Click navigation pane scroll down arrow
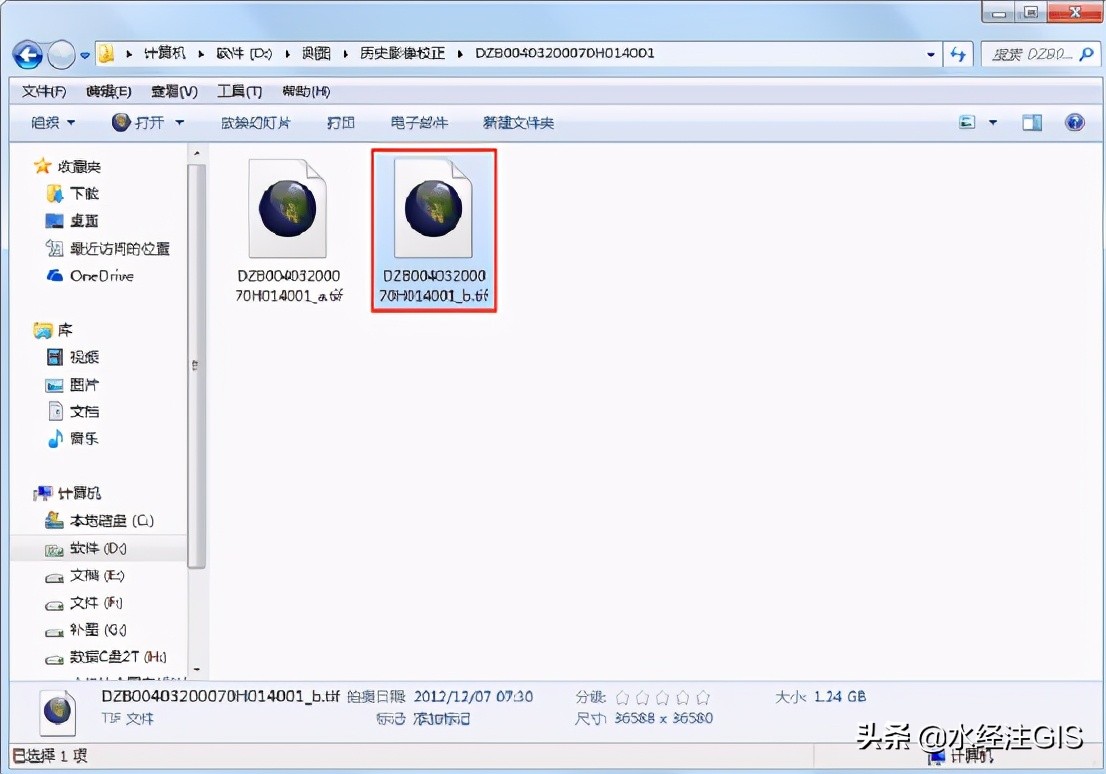The width and height of the screenshot is (1106, 774). [x=197, y=669]
